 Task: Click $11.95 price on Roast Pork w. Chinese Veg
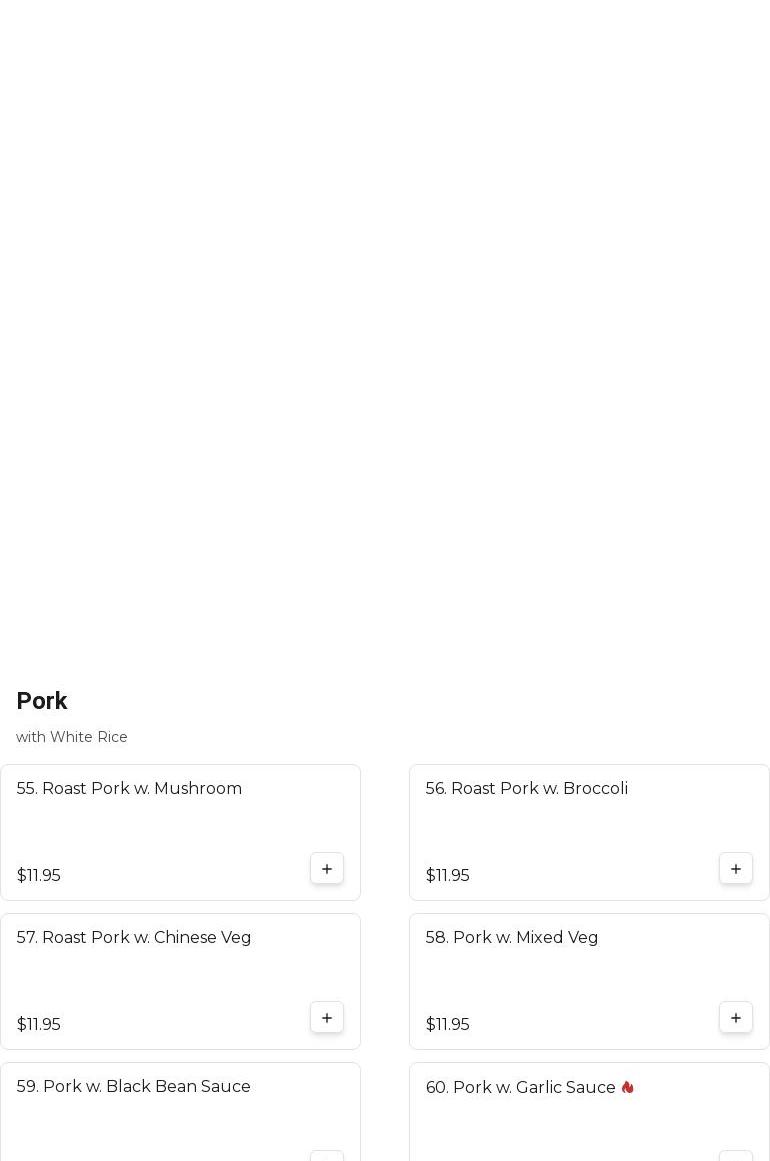(x=38, y=1024)
